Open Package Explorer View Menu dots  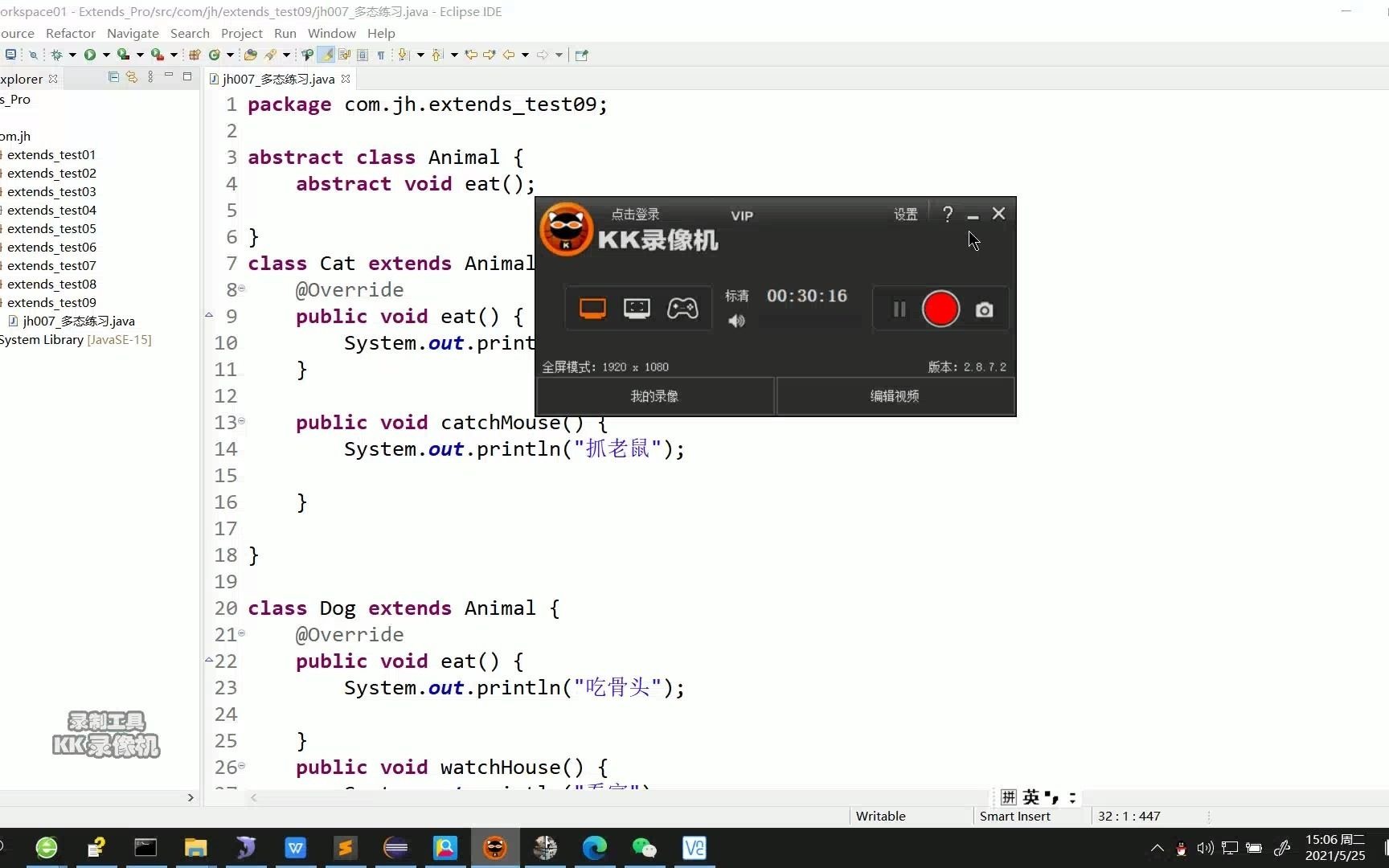coord(150,77)
